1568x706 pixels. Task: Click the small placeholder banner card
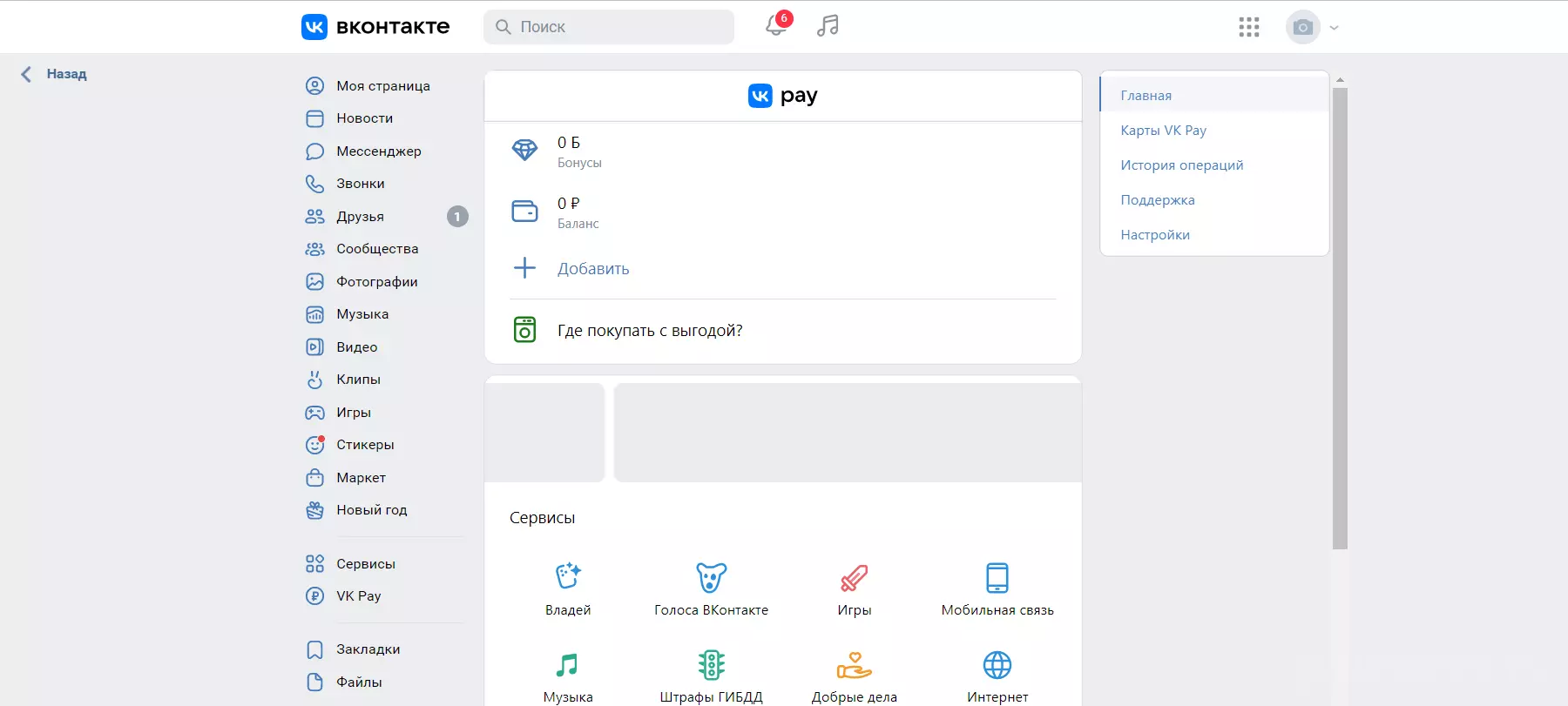[x=544, y=432]
